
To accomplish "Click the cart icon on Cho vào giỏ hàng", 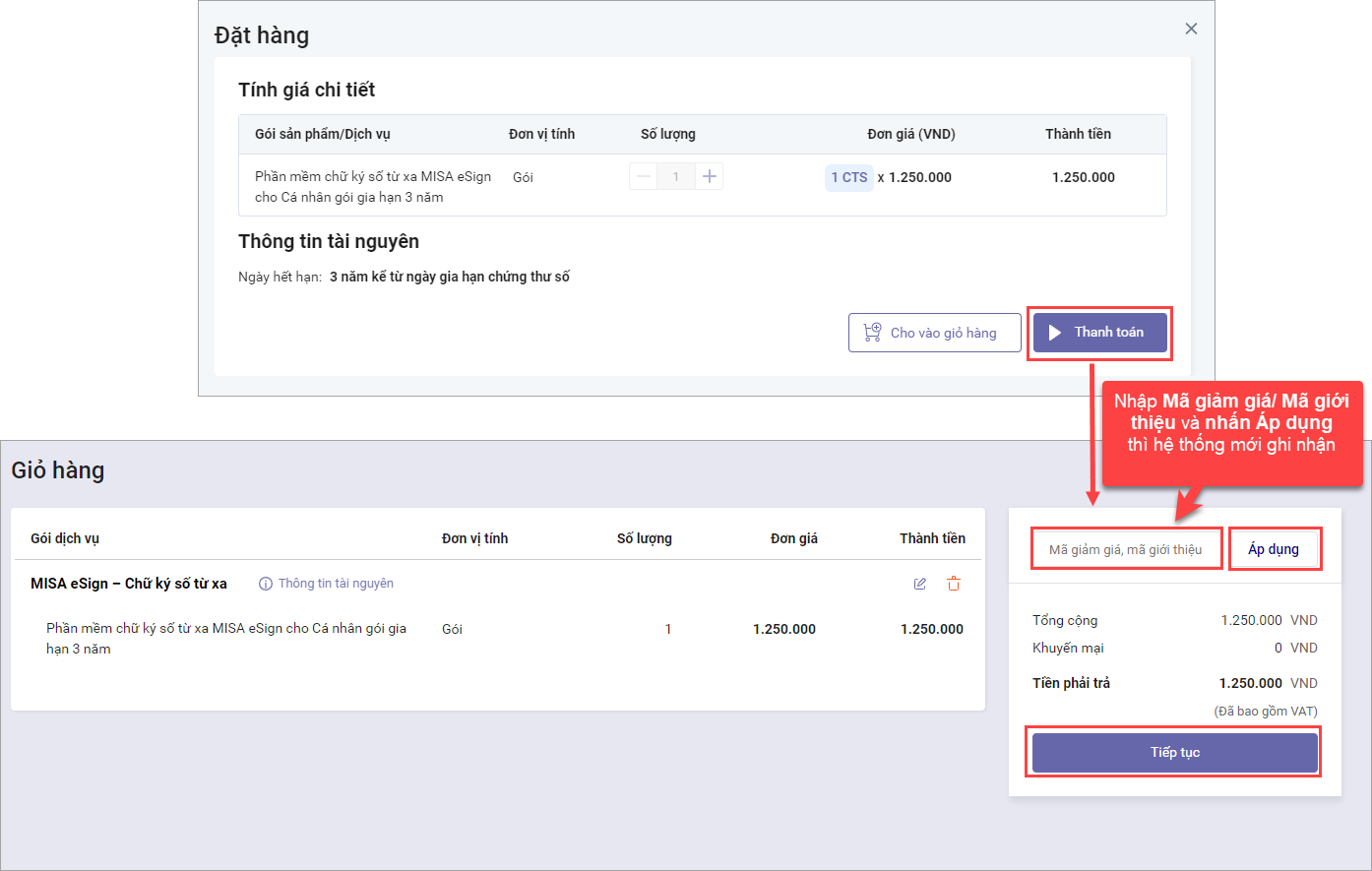I will pyautogui.click(x=872, y=333).
